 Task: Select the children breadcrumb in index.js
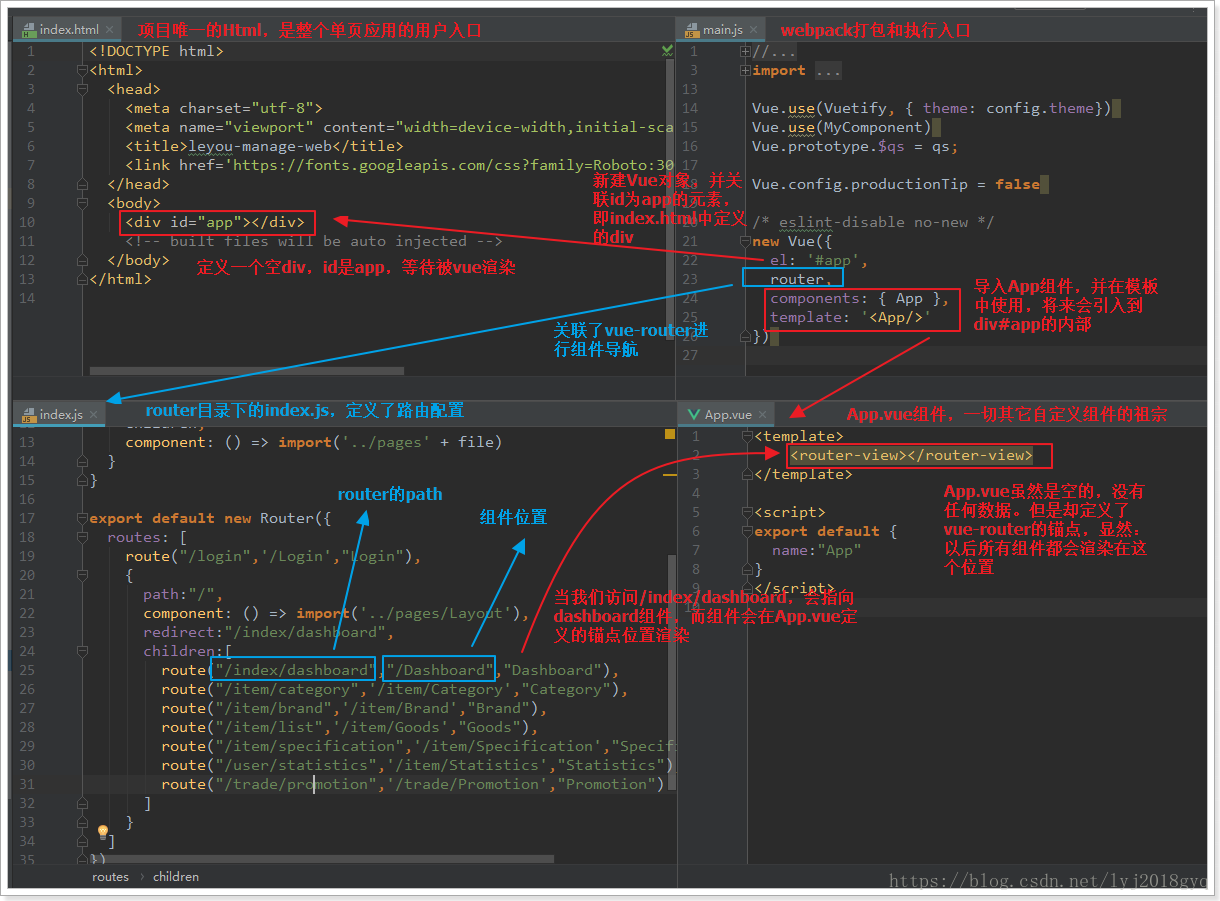point(176,877)
